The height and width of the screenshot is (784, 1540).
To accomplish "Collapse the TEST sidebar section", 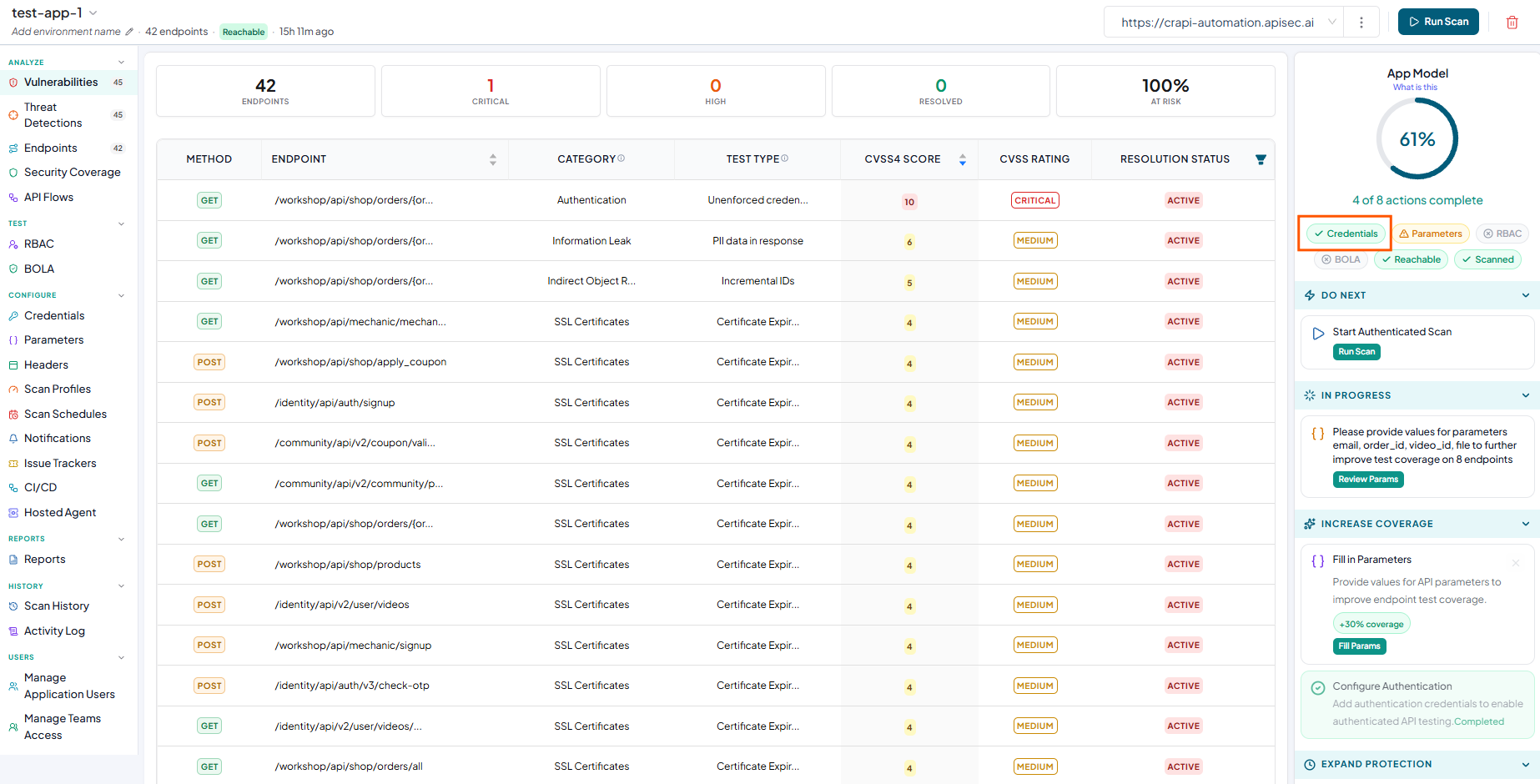I will (x=122, y=224).
